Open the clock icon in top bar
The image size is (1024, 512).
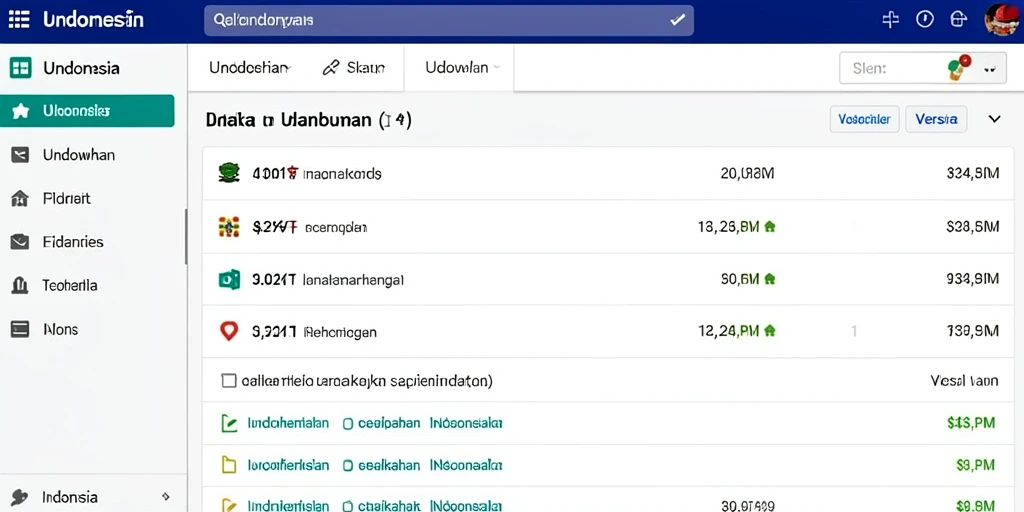point(925,20)
